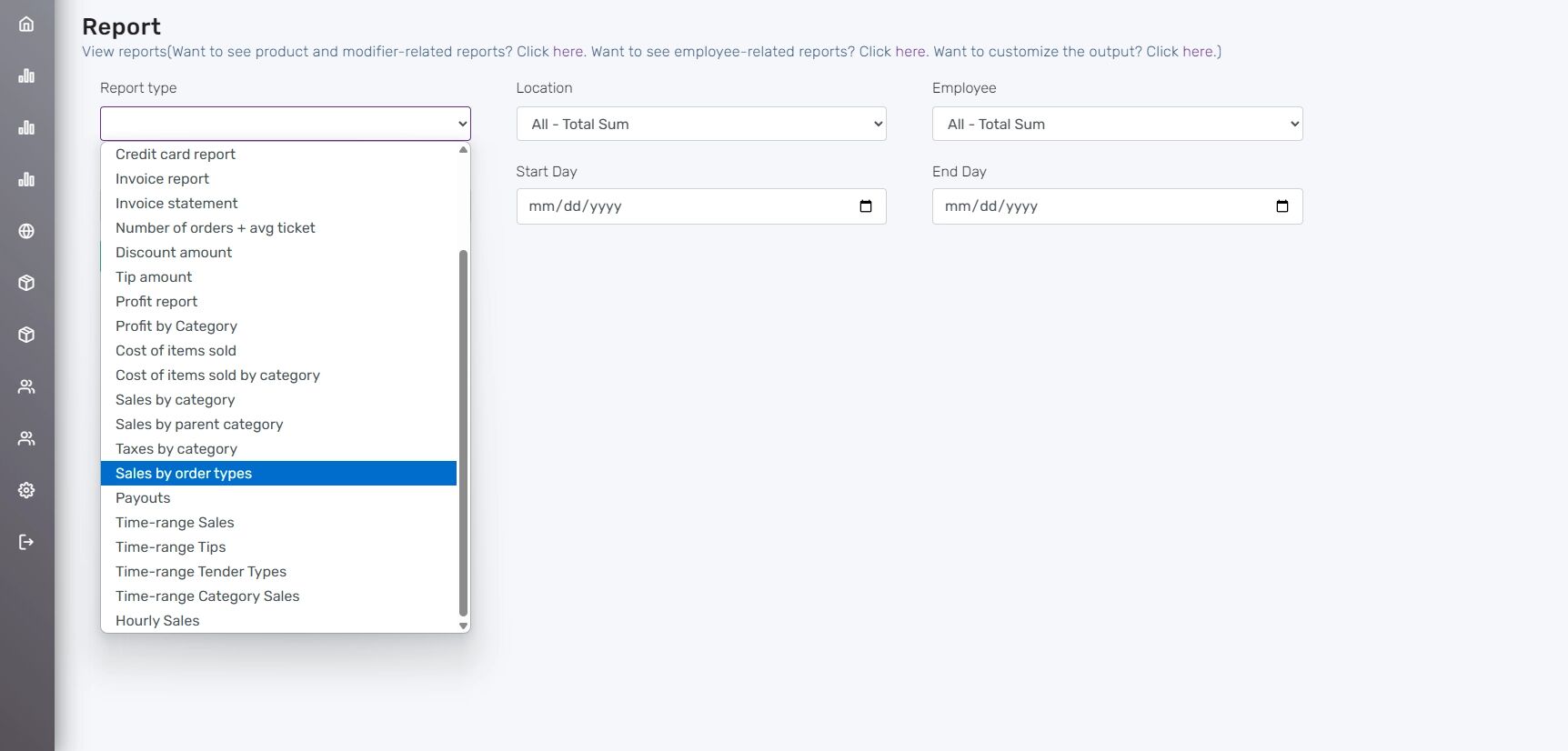Open the Location dropdown
Image resolution: width=1568 pixels, height=751 pixels.
pos(701,124)
